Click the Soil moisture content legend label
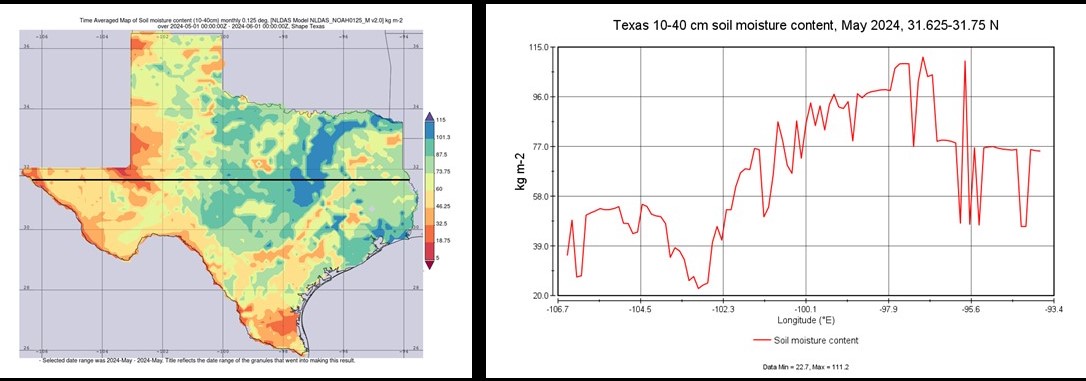Image resolution: width=1086 pixels, height=381 pixels. [x=816, y=340]
